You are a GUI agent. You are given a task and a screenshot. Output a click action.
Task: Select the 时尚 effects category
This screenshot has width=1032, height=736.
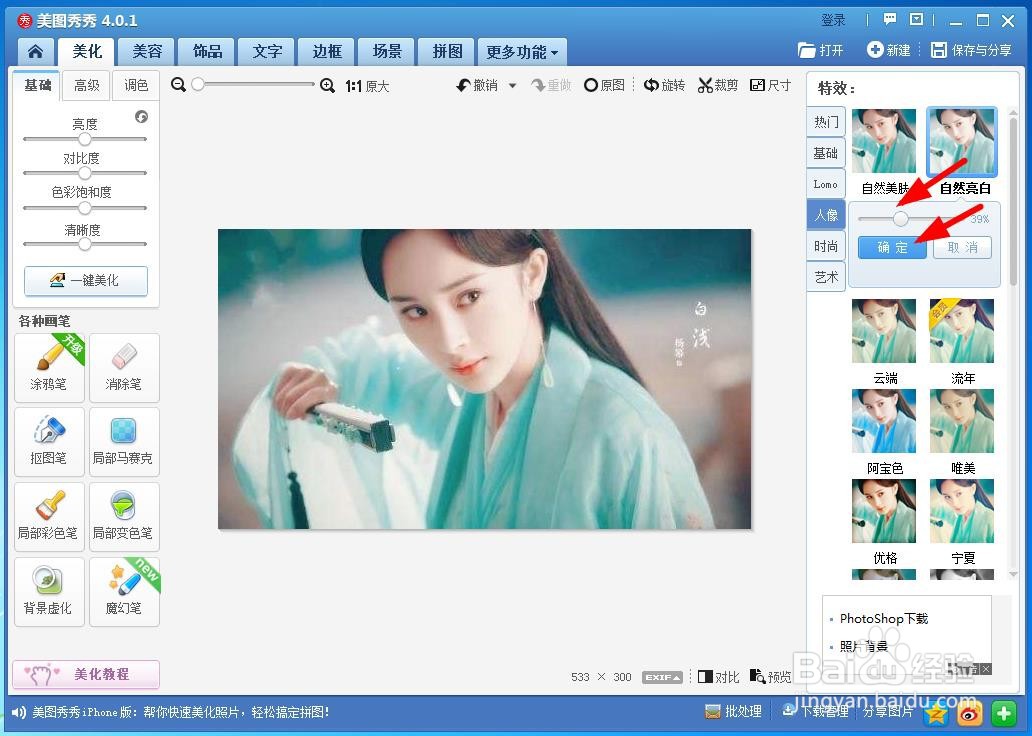[x=826, y=246]
